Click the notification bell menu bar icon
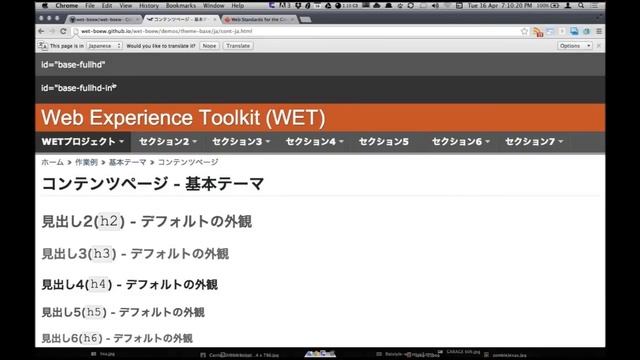Screen dimensions: 640x360 (x=388, y=6)
